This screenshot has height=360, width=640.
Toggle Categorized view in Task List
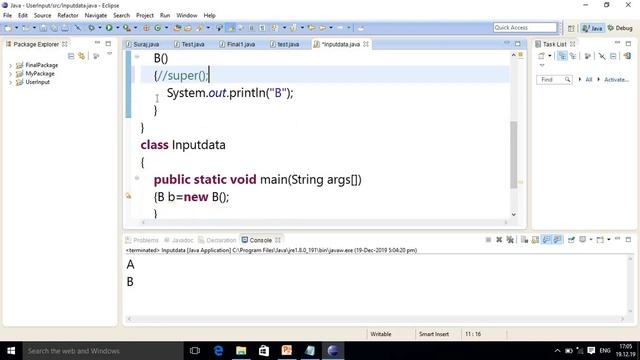point(562,56)
